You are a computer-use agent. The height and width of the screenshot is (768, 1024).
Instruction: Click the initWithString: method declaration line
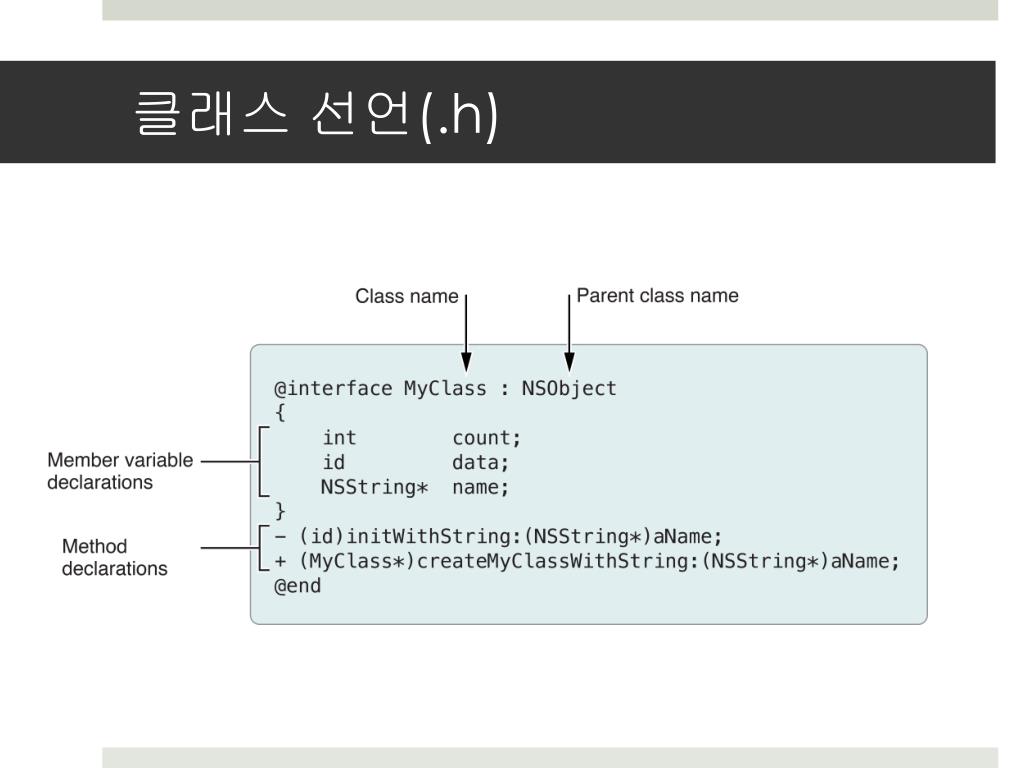click(498, 536)
